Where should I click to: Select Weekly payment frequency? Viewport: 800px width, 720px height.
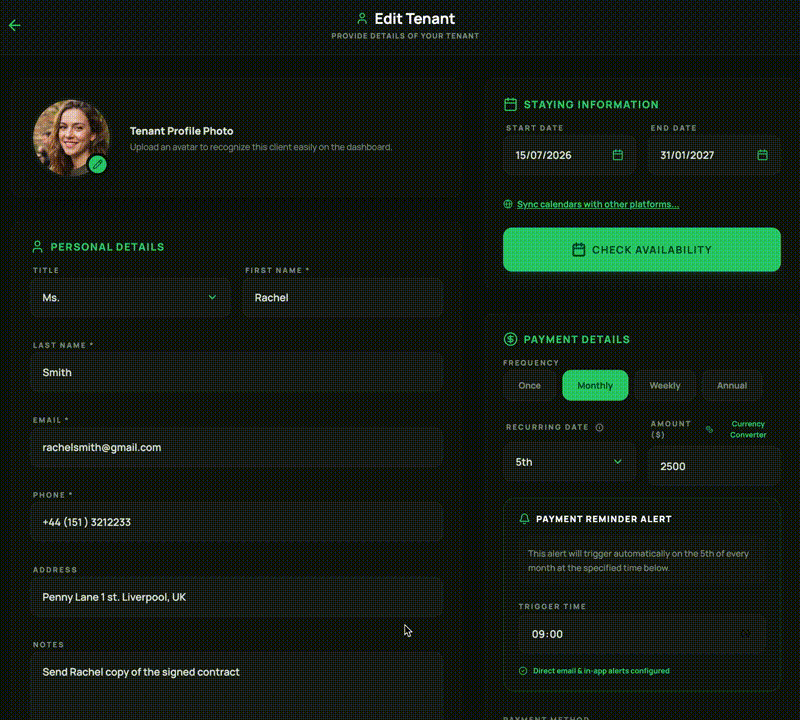[x=665, y=385]
